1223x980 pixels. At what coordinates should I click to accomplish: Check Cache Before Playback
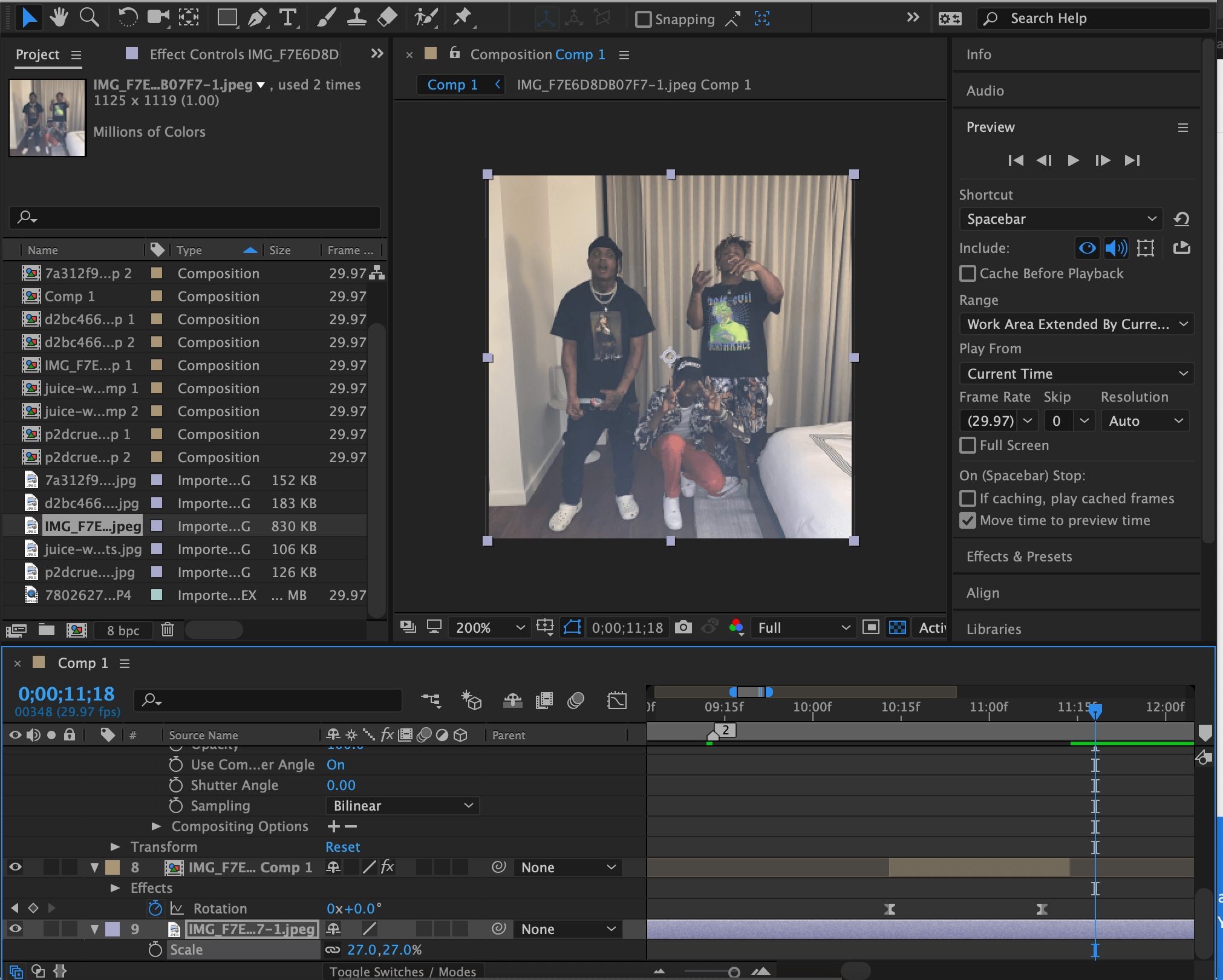pos(967,273)
